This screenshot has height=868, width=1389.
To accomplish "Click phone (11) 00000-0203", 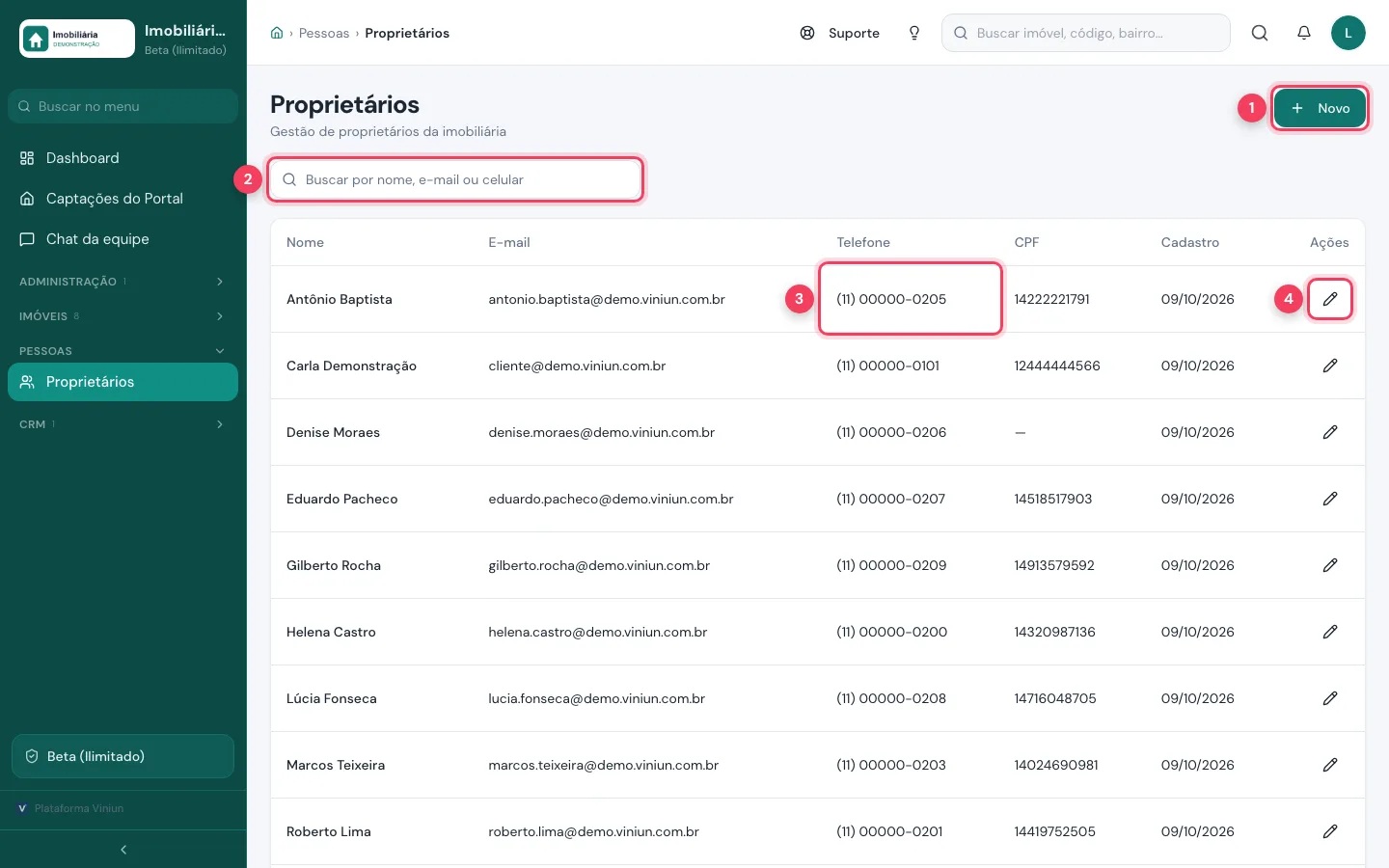I will 891,765.
